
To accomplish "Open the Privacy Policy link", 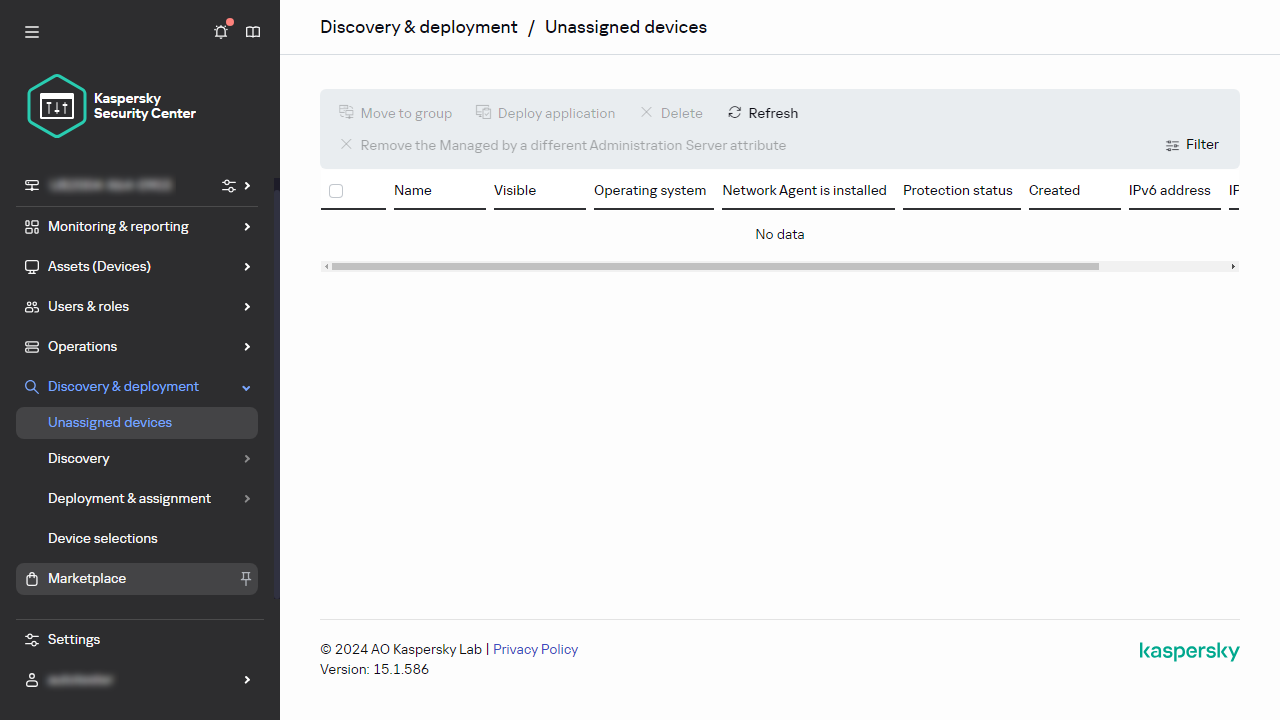I will tap(535, 649).
